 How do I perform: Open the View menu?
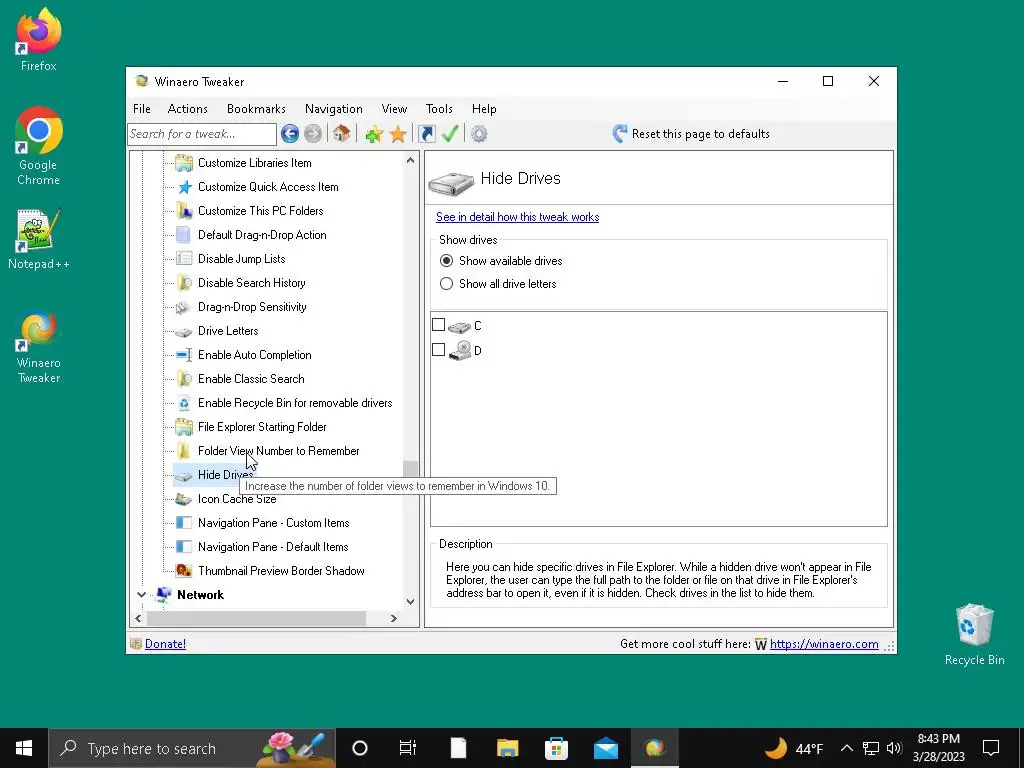point(394,109)
